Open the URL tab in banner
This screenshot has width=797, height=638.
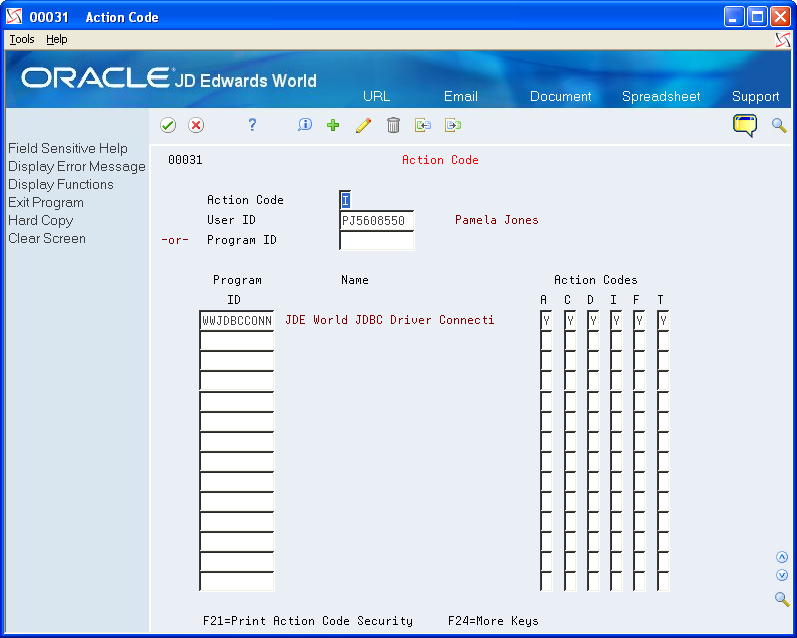coord(376,96)
